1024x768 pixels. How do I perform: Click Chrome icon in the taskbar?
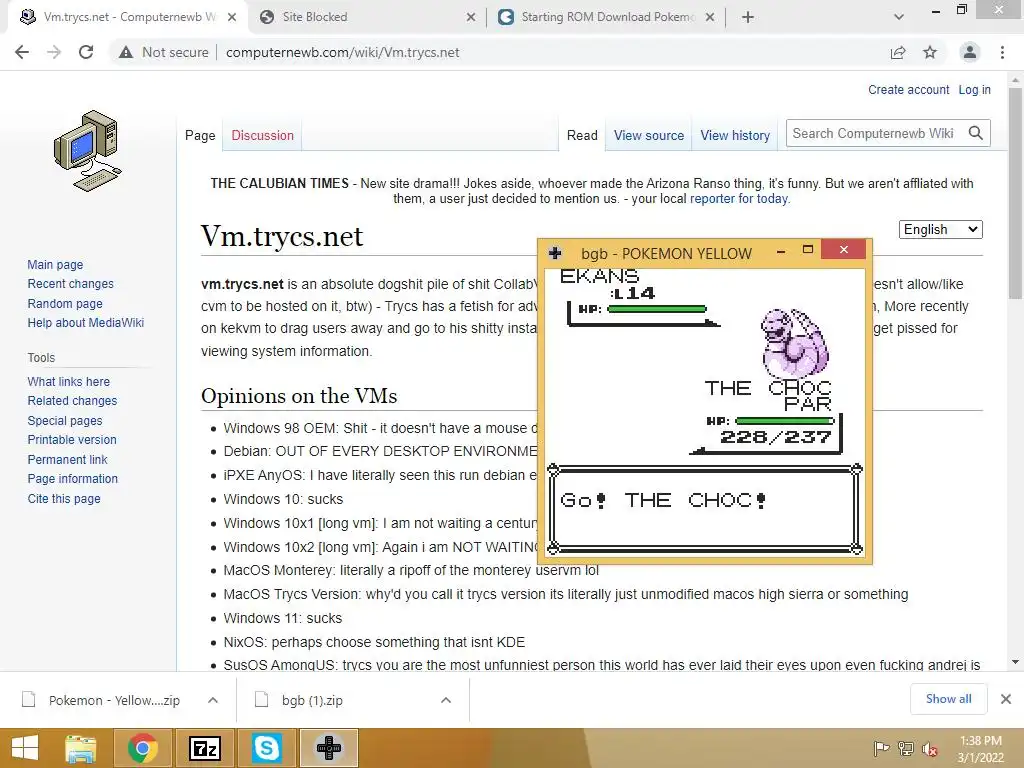pyautogui.click(x=142, y=748)
